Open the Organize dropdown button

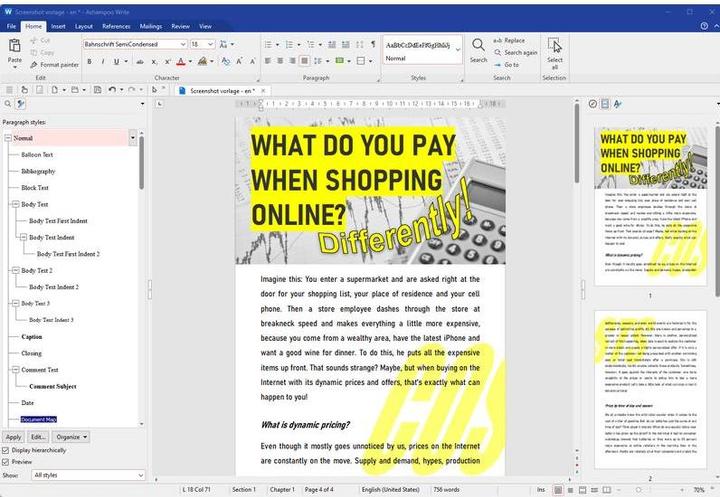71,437
